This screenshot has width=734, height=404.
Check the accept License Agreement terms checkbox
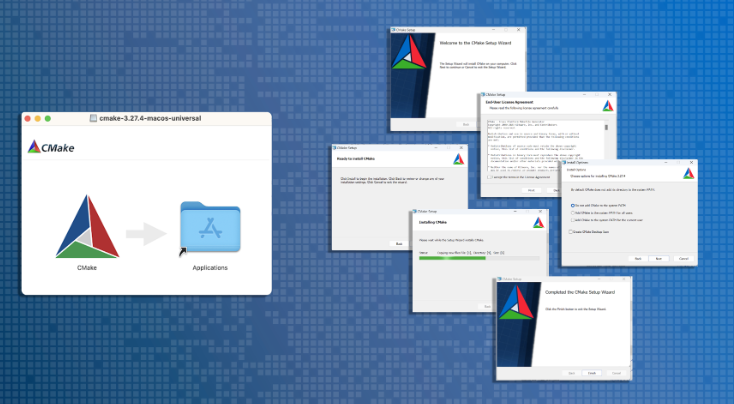[x=490, y=177]
